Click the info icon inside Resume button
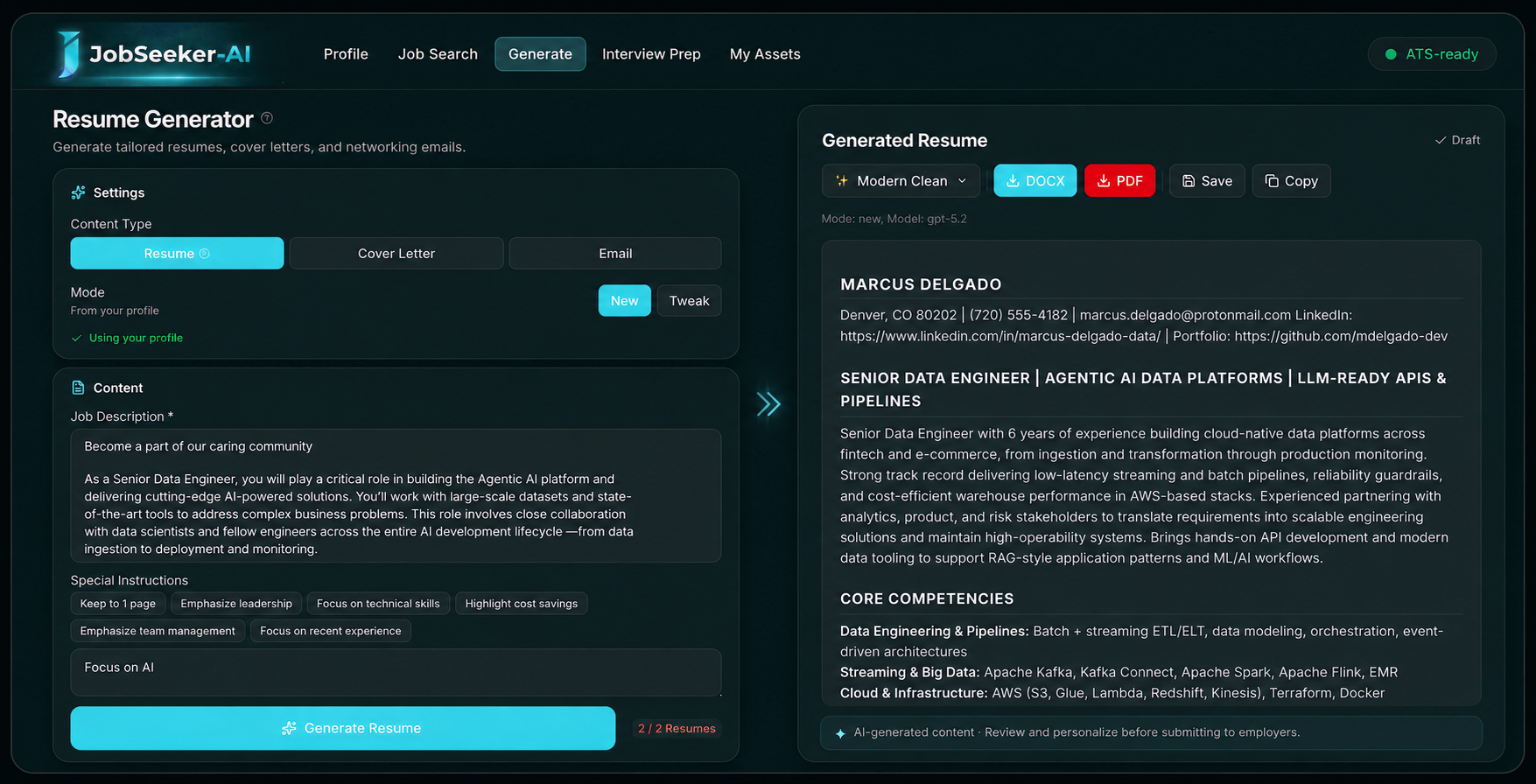 tap(205, 254)
